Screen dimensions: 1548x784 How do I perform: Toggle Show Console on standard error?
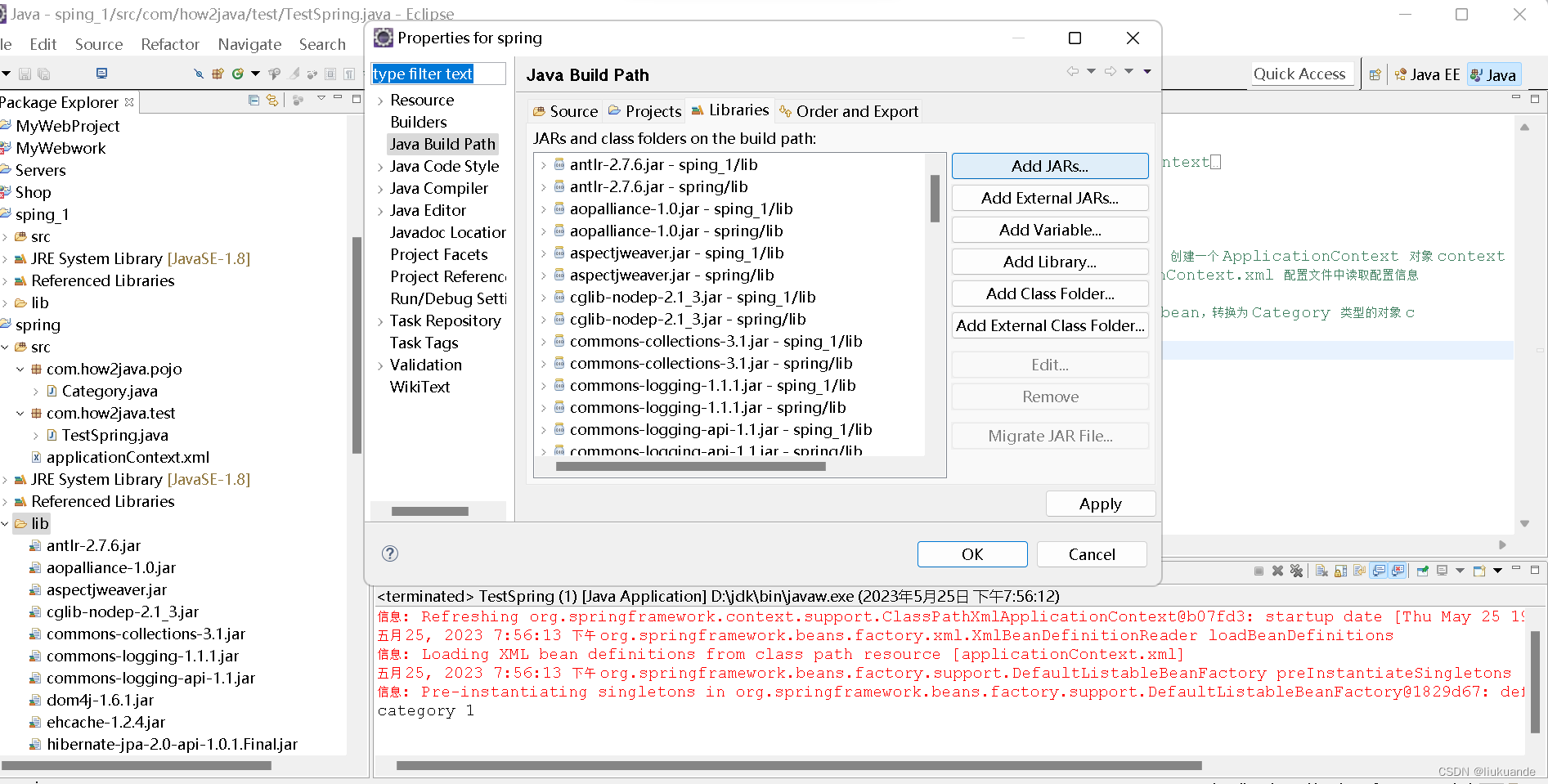tap(1398, 571)
